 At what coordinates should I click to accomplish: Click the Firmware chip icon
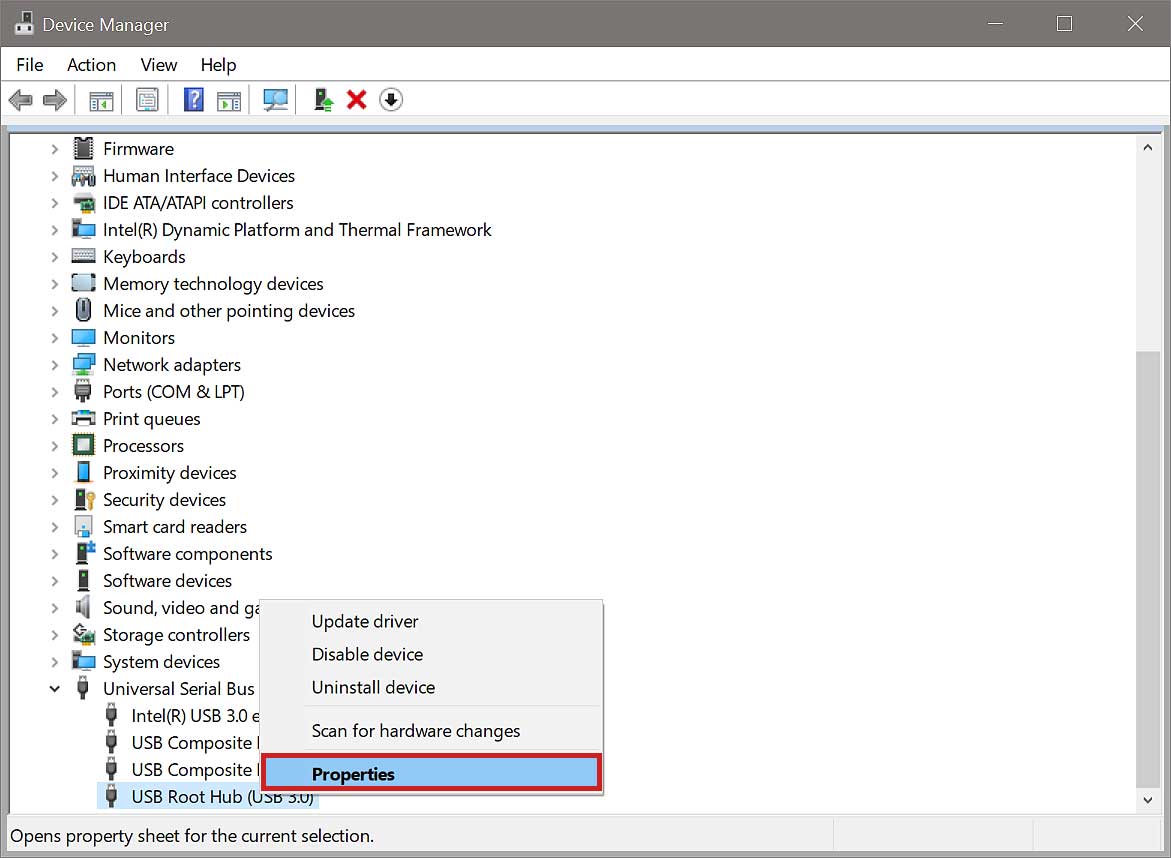(x=84, y=149)
